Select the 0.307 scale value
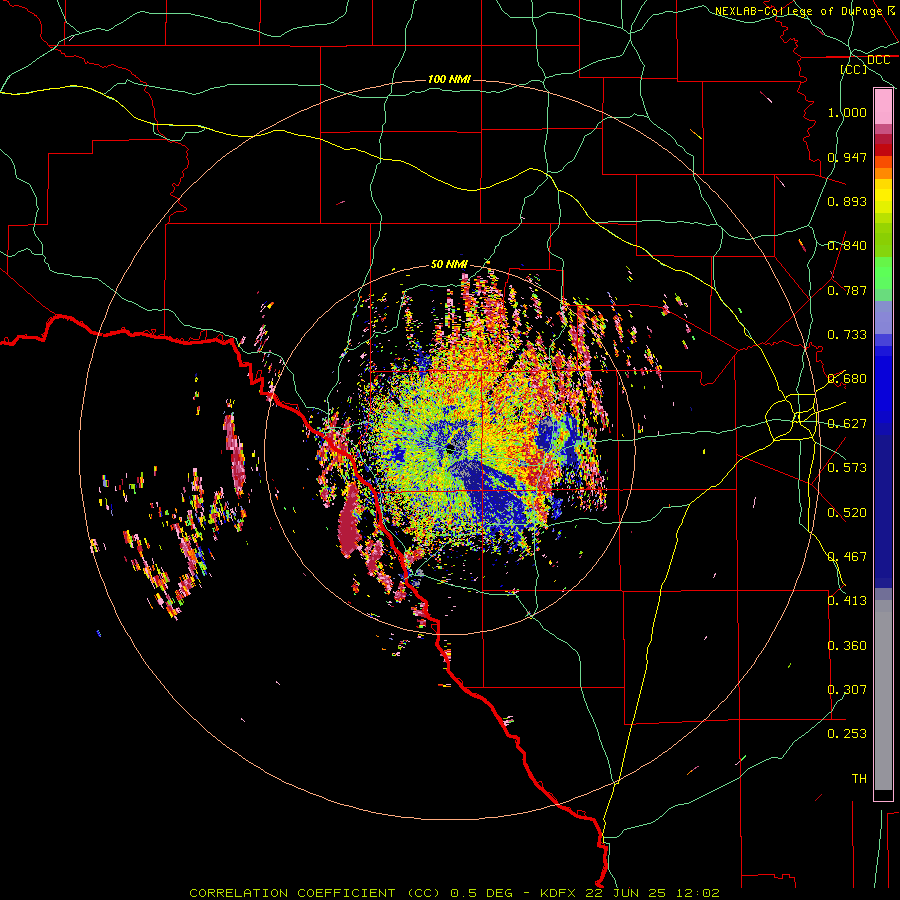The height and width of the screenshot is (900, 900). (847, 690)
